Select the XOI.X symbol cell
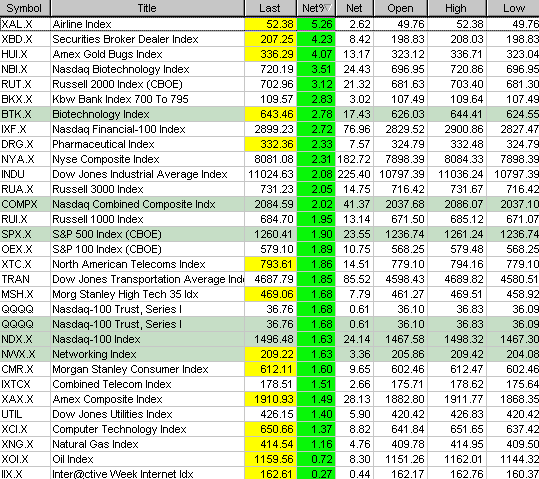Viewport: 539px width, 479px height. pyautogui.click(x=25, y=459)
